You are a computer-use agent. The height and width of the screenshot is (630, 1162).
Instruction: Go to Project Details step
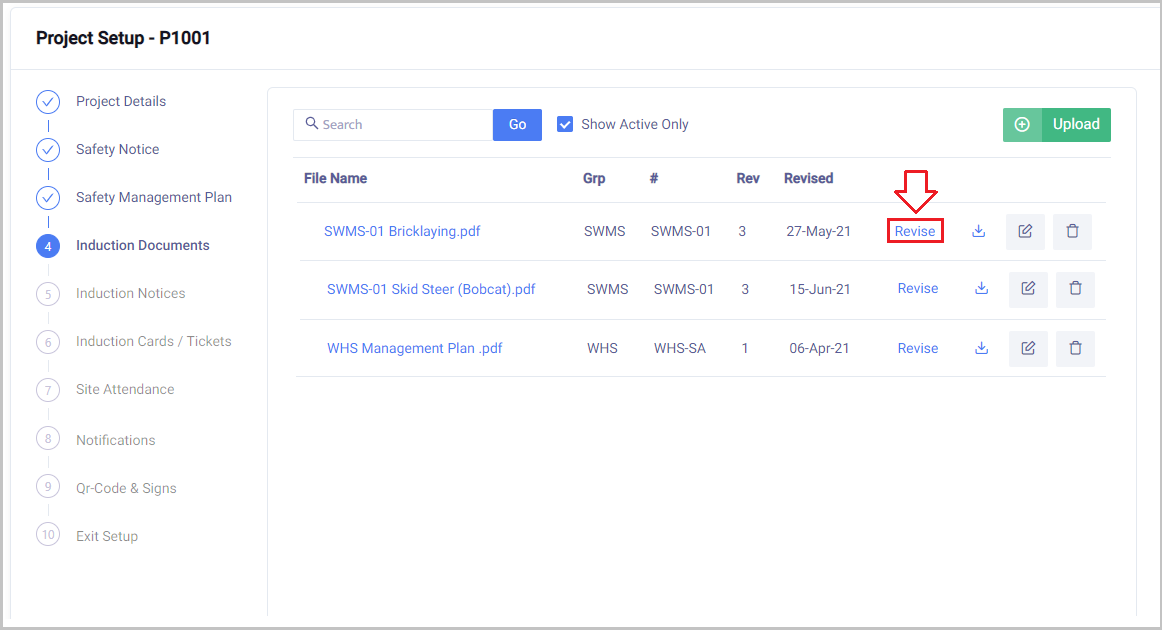click(x=120, y=101)
